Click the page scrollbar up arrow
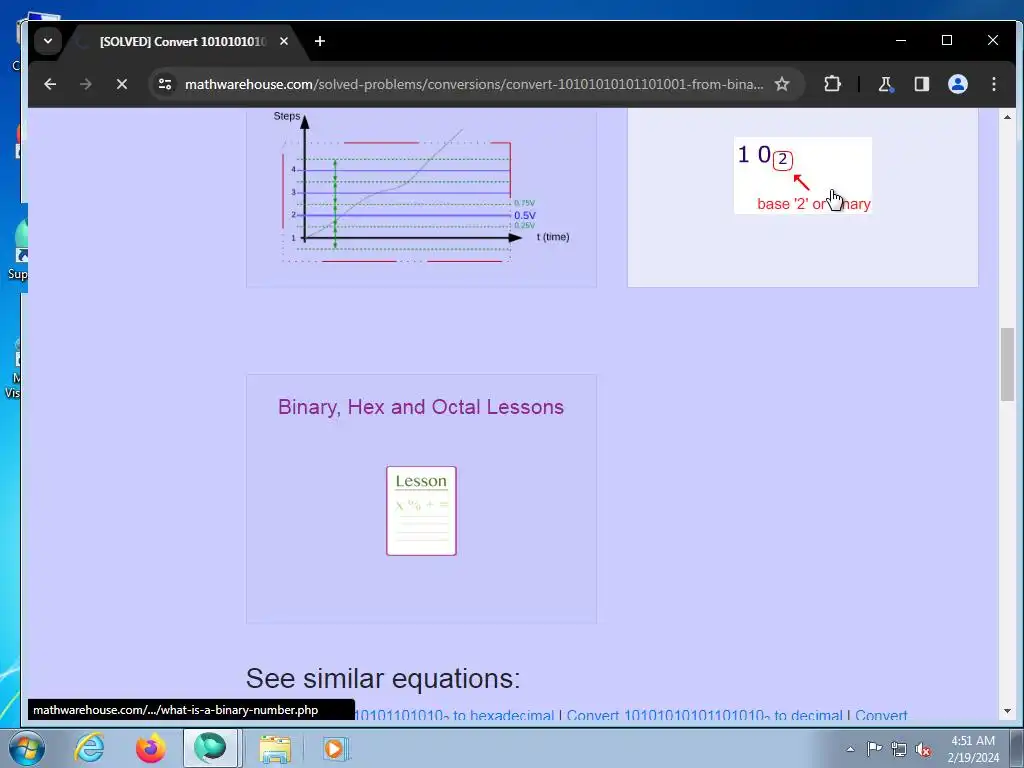1024x768 pixels. (1007, 117)
